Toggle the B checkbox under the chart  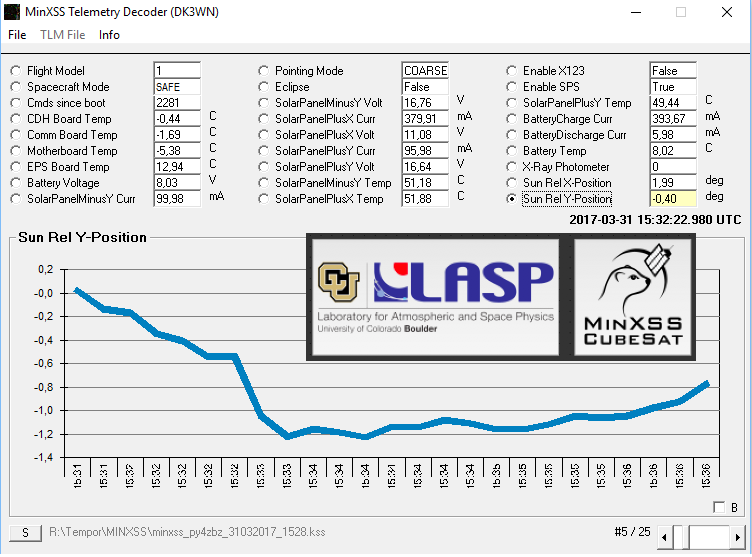pos(719,507)
